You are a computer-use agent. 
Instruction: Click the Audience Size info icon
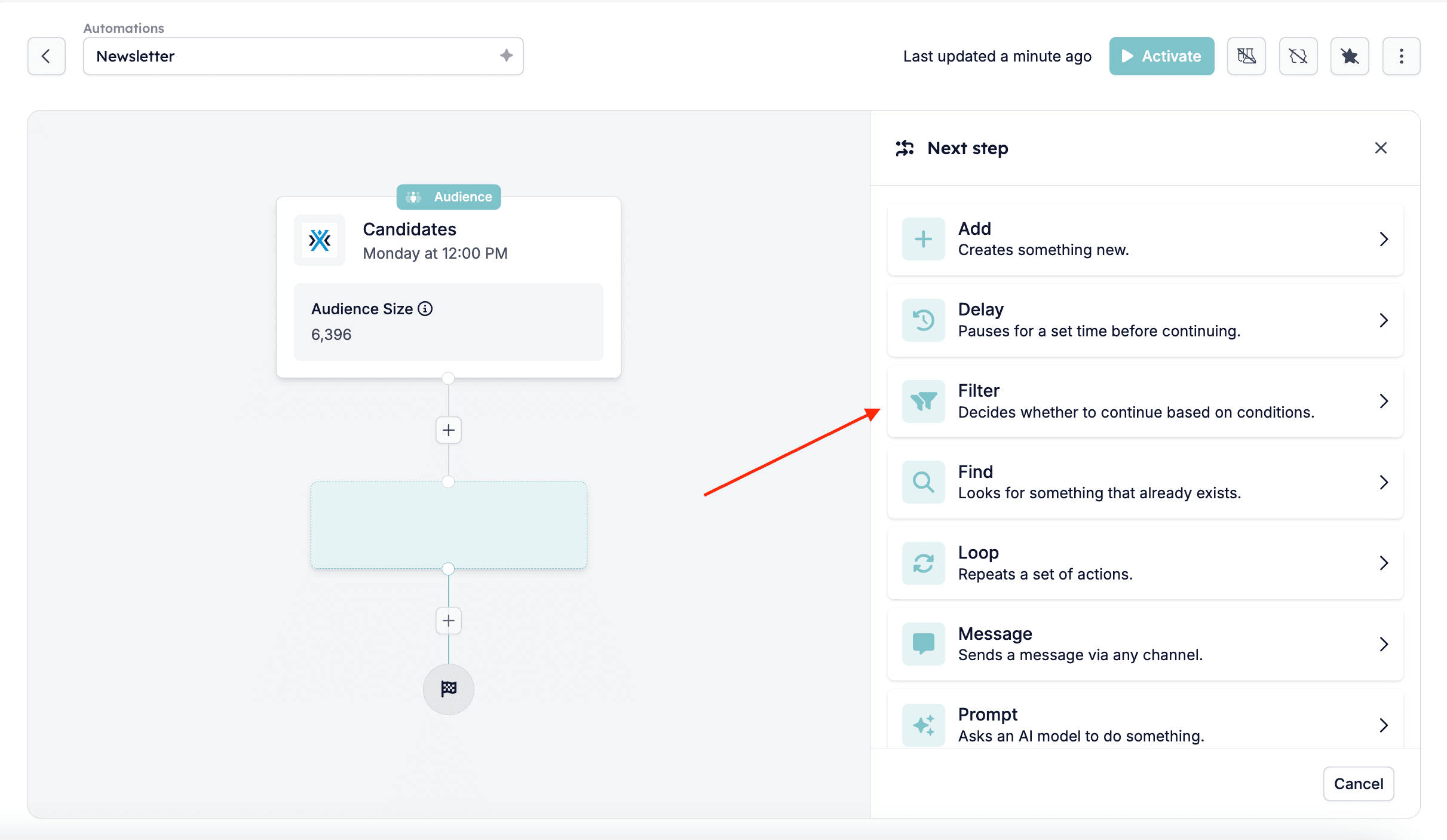coord(425,309)
